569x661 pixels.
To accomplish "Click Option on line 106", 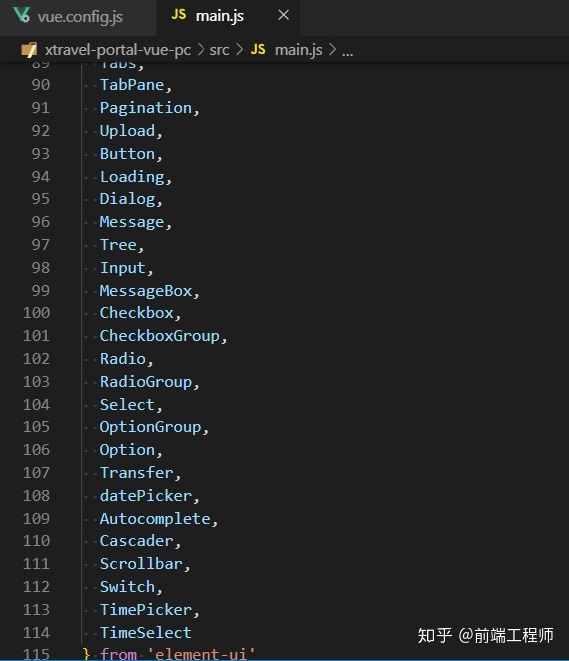I will [x=127, y=450].
